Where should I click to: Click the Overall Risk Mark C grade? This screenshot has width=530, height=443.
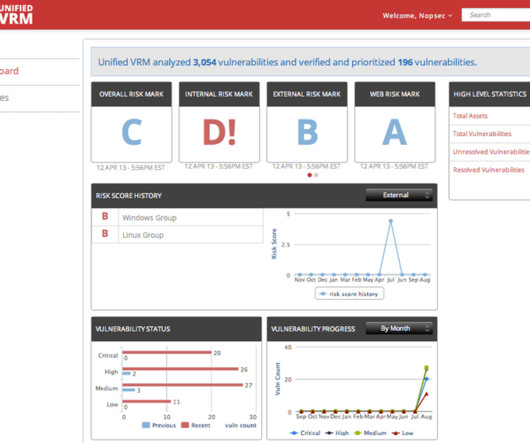(x=131, y=132)
